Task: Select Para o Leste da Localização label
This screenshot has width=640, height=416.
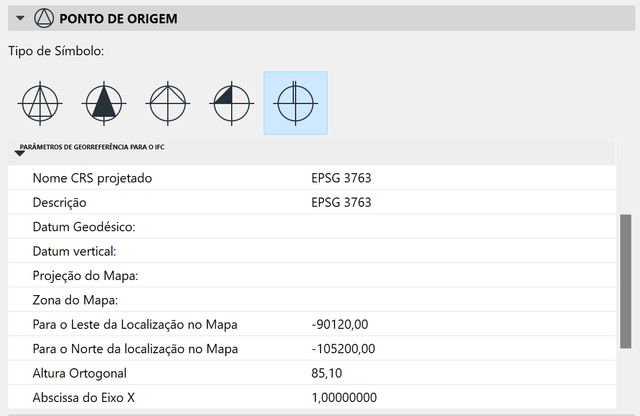Action: click(135, 325)
